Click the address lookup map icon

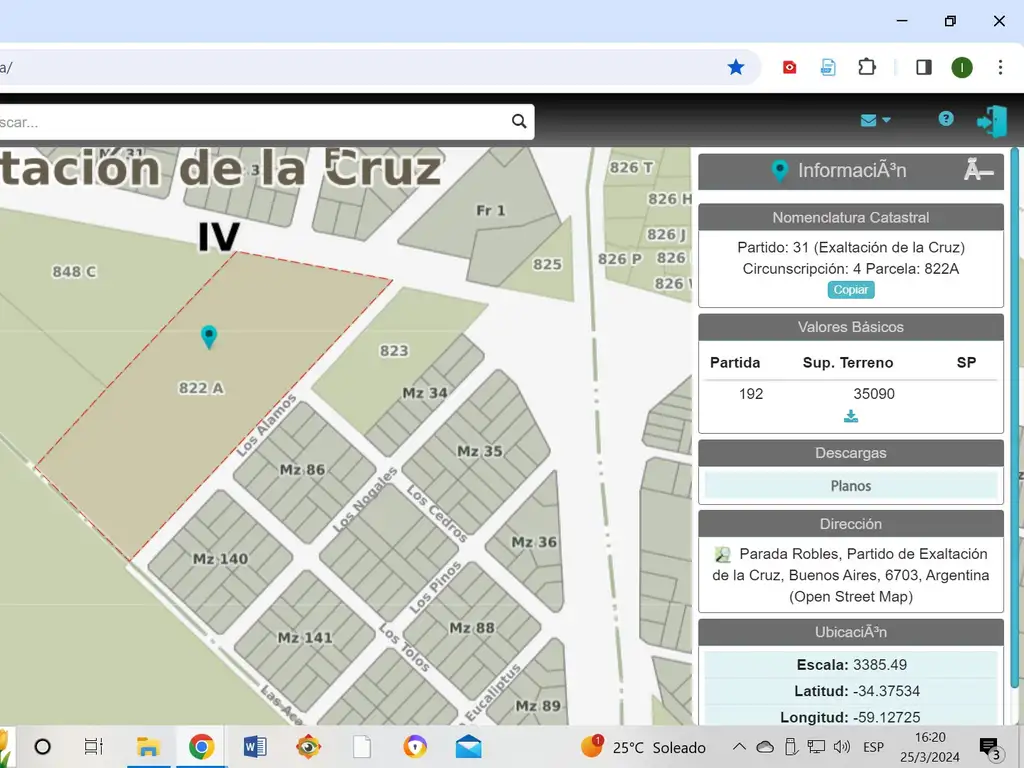point(723,554)
